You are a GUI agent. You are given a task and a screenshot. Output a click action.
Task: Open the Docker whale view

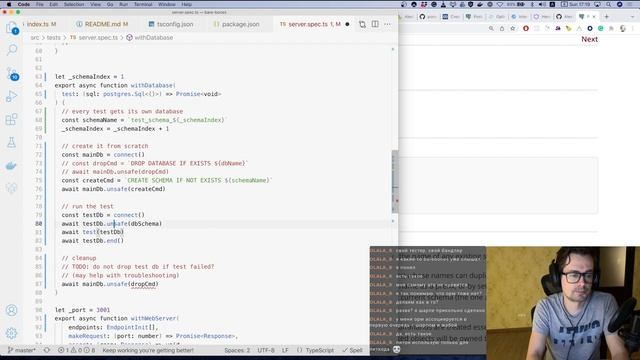click(11, 165)
